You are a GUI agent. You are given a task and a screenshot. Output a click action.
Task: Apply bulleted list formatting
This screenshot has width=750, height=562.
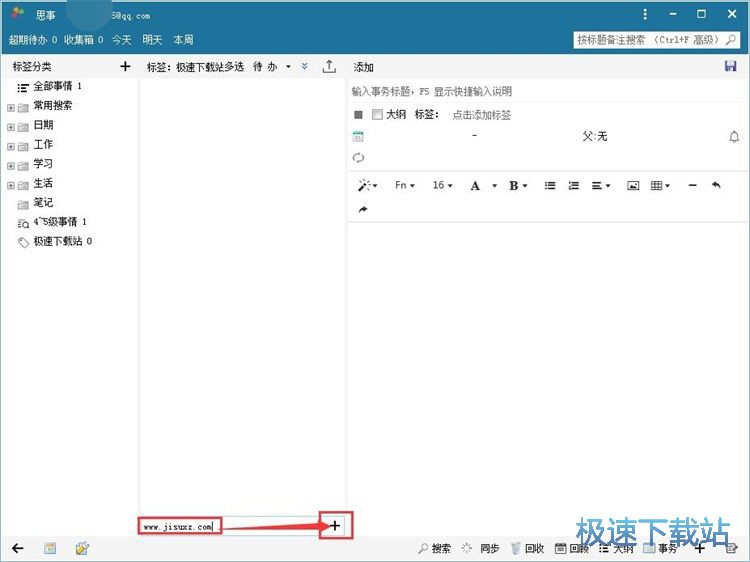[550, 186]
